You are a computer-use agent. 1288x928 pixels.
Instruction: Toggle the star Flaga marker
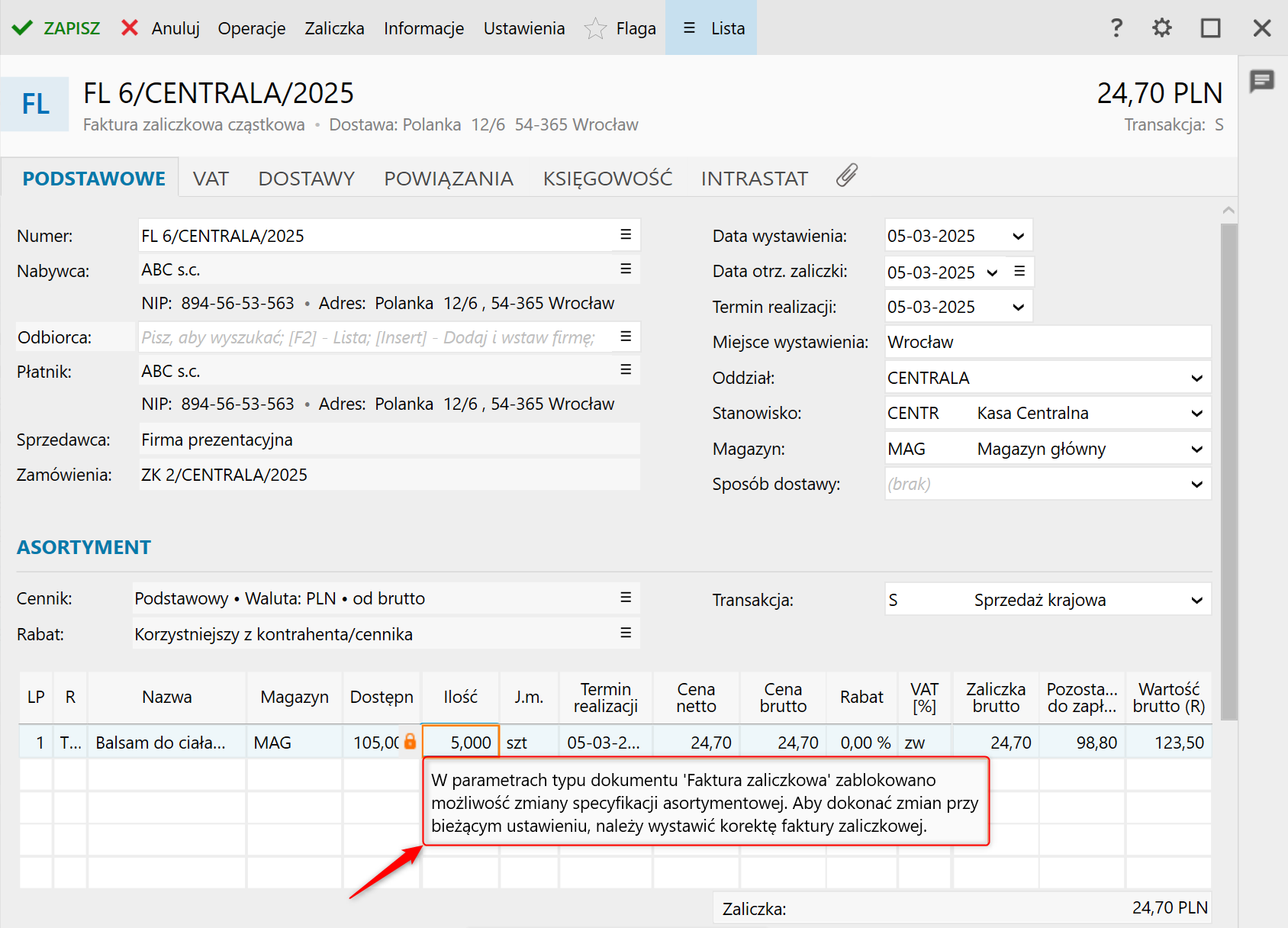[595, 29]
